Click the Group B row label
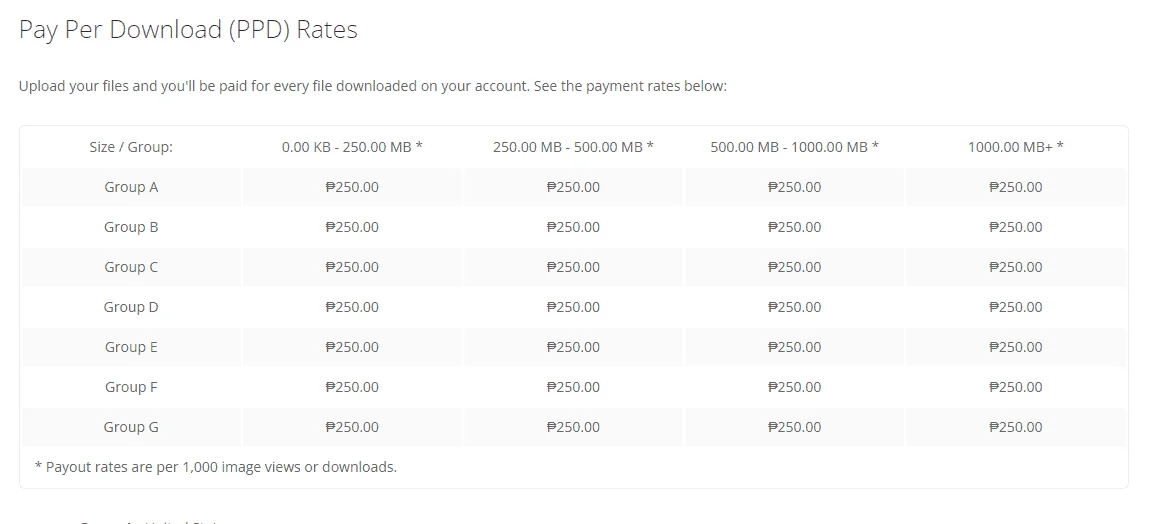1160x524 pixels. coord(131,227)
